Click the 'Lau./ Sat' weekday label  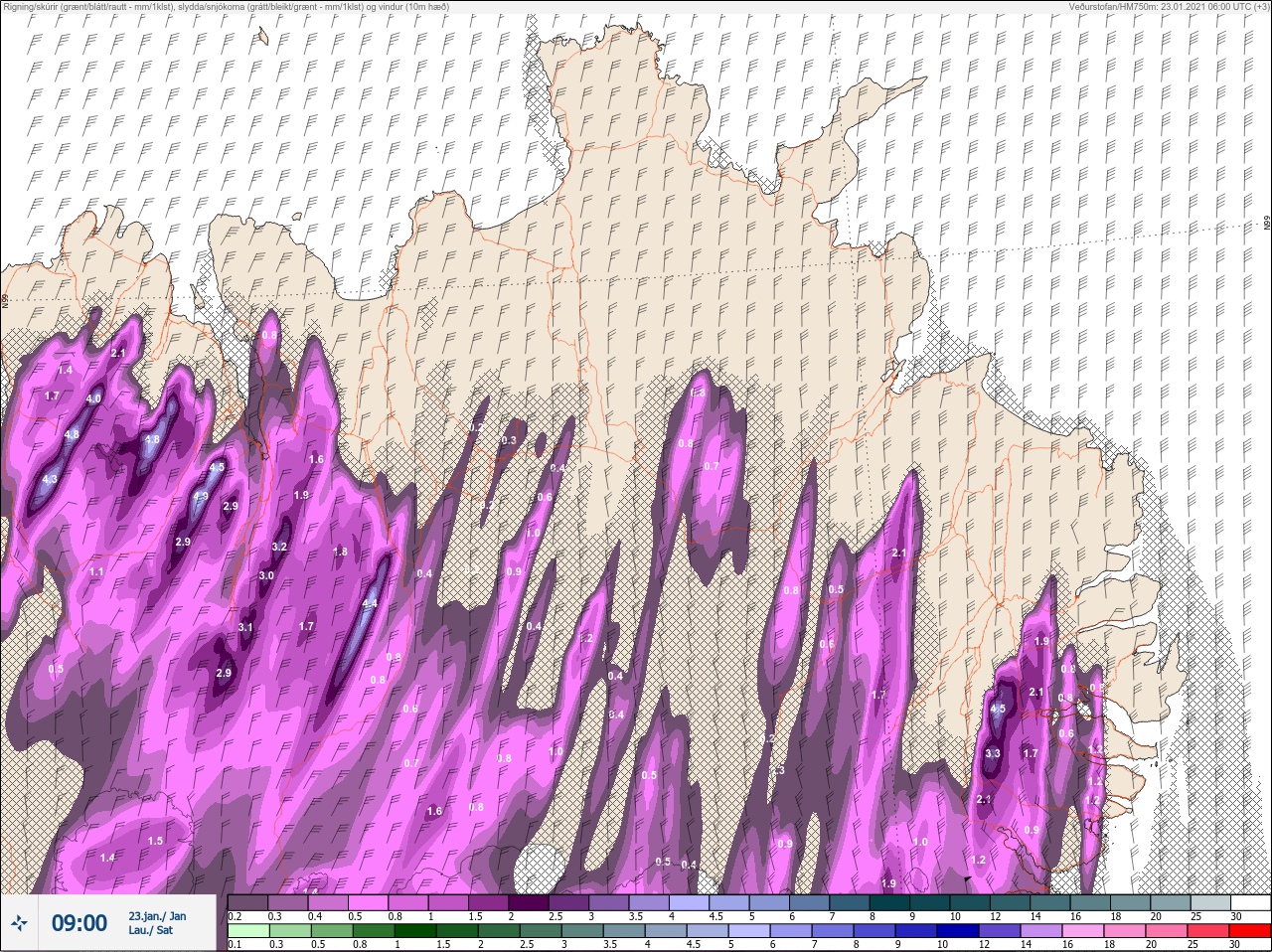(150, 931)
